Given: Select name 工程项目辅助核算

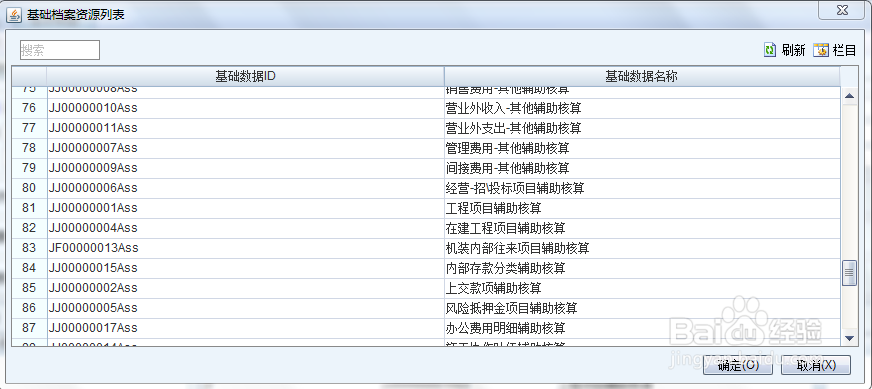Looking at the screenshot, I should (642, 208).
